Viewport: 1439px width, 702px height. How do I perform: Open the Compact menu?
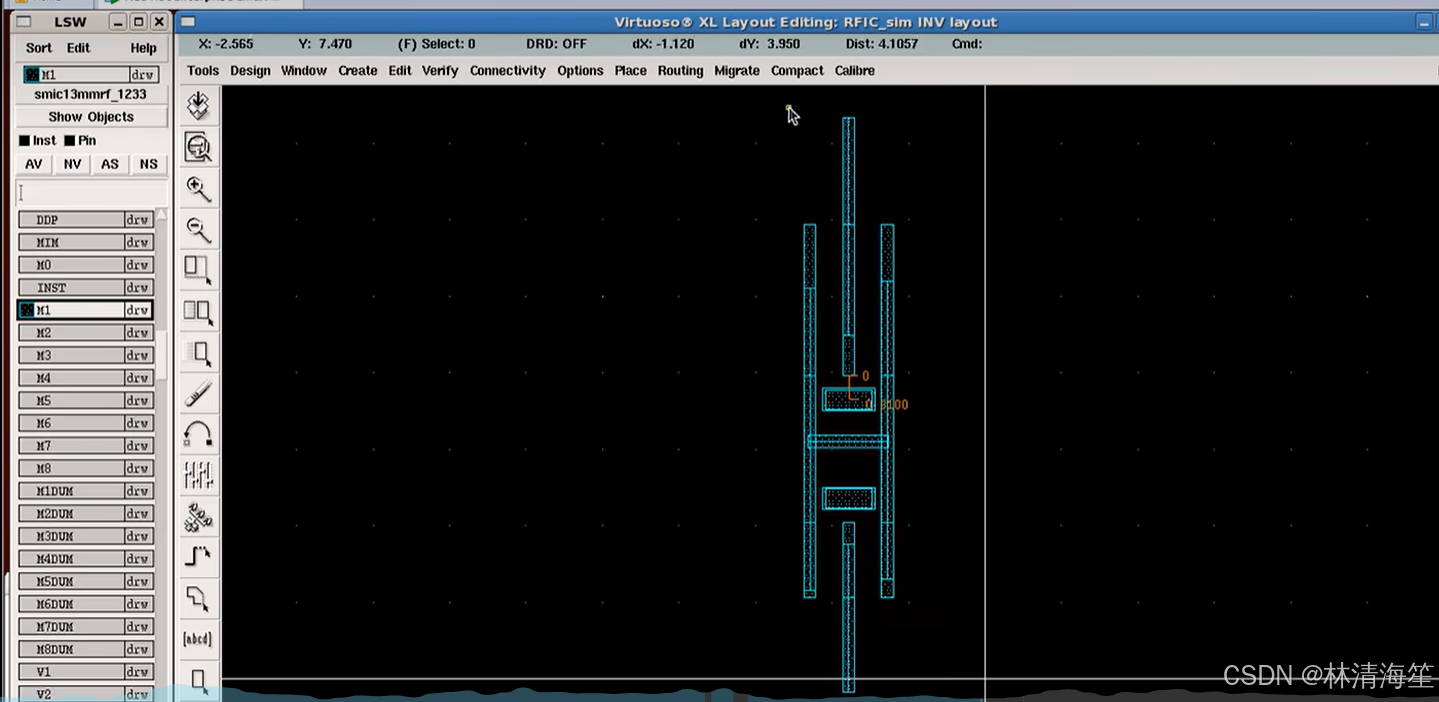click(x=797, y=71)
